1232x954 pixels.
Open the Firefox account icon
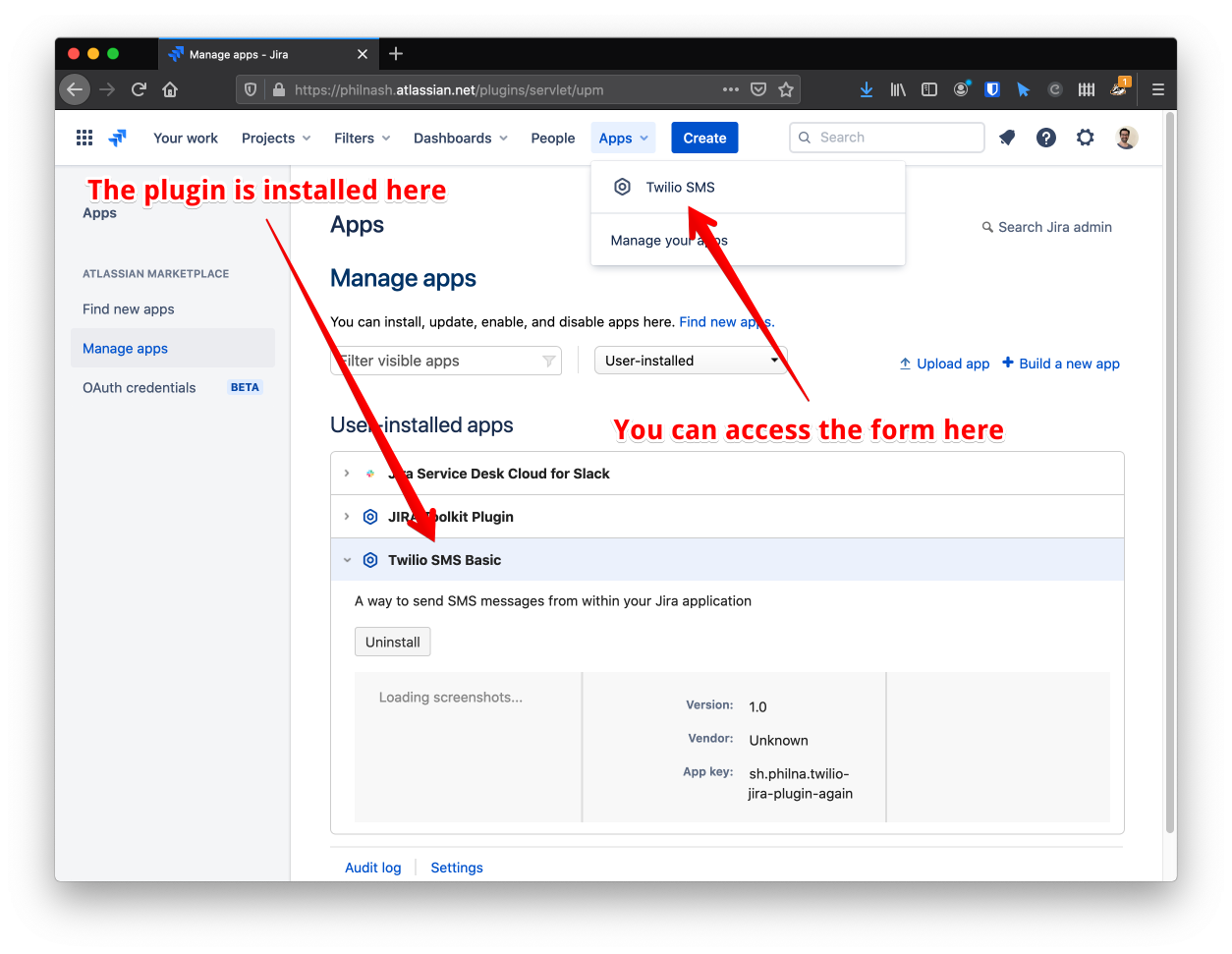[x=961, y=89]
